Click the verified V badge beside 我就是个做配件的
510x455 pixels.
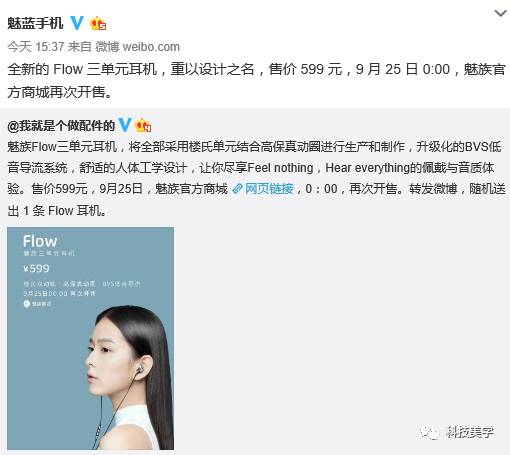click(125, 125)
